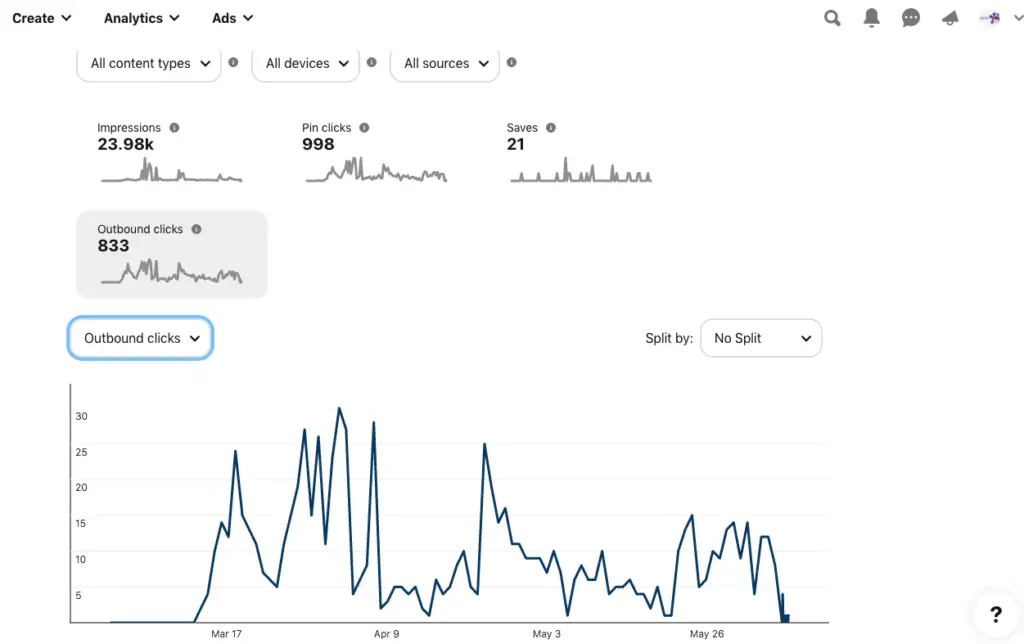Click the info icon next to All content types
This screenshot has width=1024, height=644.
coord(233,62)
